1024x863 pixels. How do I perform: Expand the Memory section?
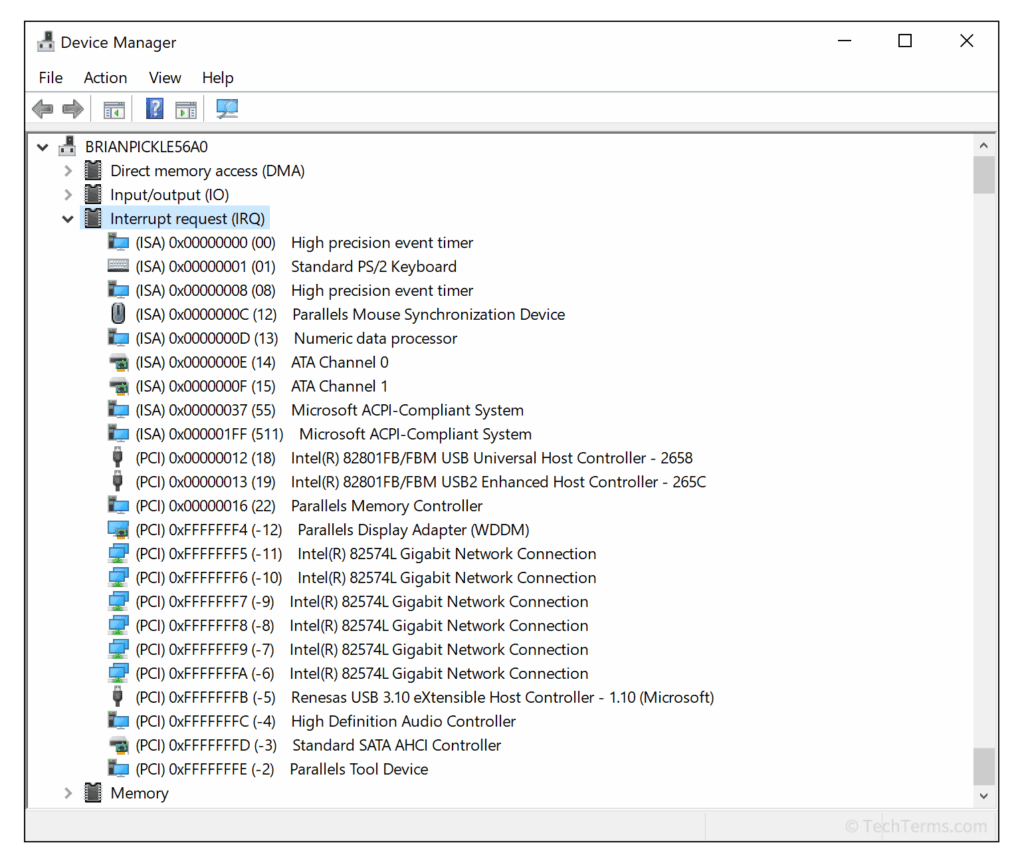point(67,793)
